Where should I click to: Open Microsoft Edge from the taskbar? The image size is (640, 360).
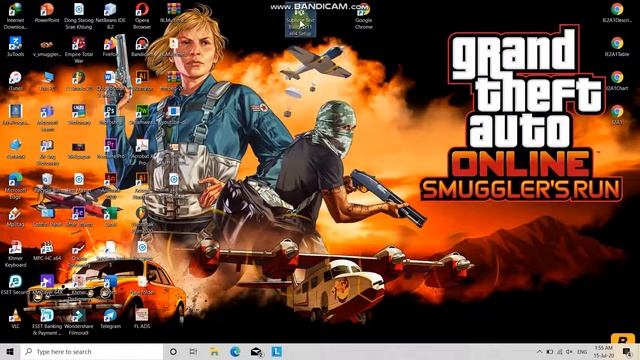coord(235,351)
